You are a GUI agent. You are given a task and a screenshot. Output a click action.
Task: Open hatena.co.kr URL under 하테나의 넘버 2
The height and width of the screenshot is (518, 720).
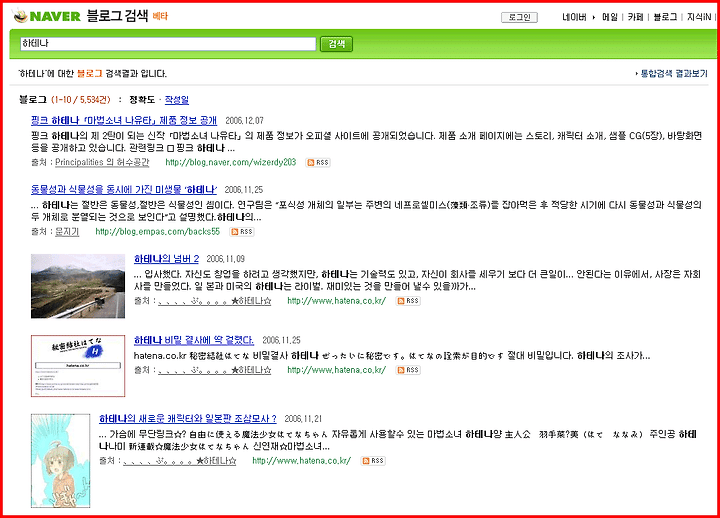pos(337,301)
